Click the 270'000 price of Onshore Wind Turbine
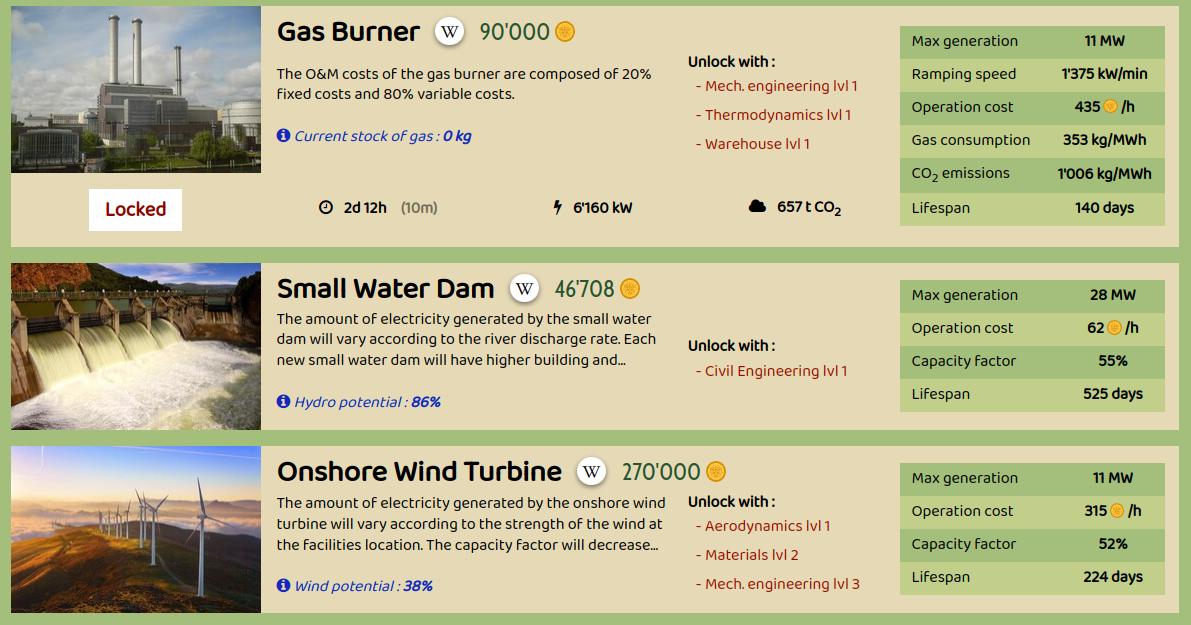 point(661,472)
